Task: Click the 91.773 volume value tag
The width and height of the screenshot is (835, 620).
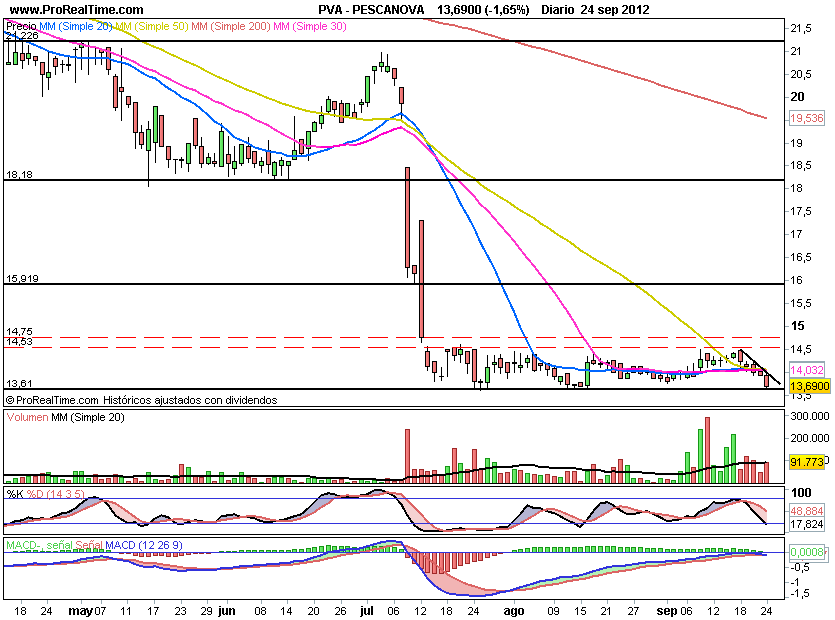Action: [806, 463]
